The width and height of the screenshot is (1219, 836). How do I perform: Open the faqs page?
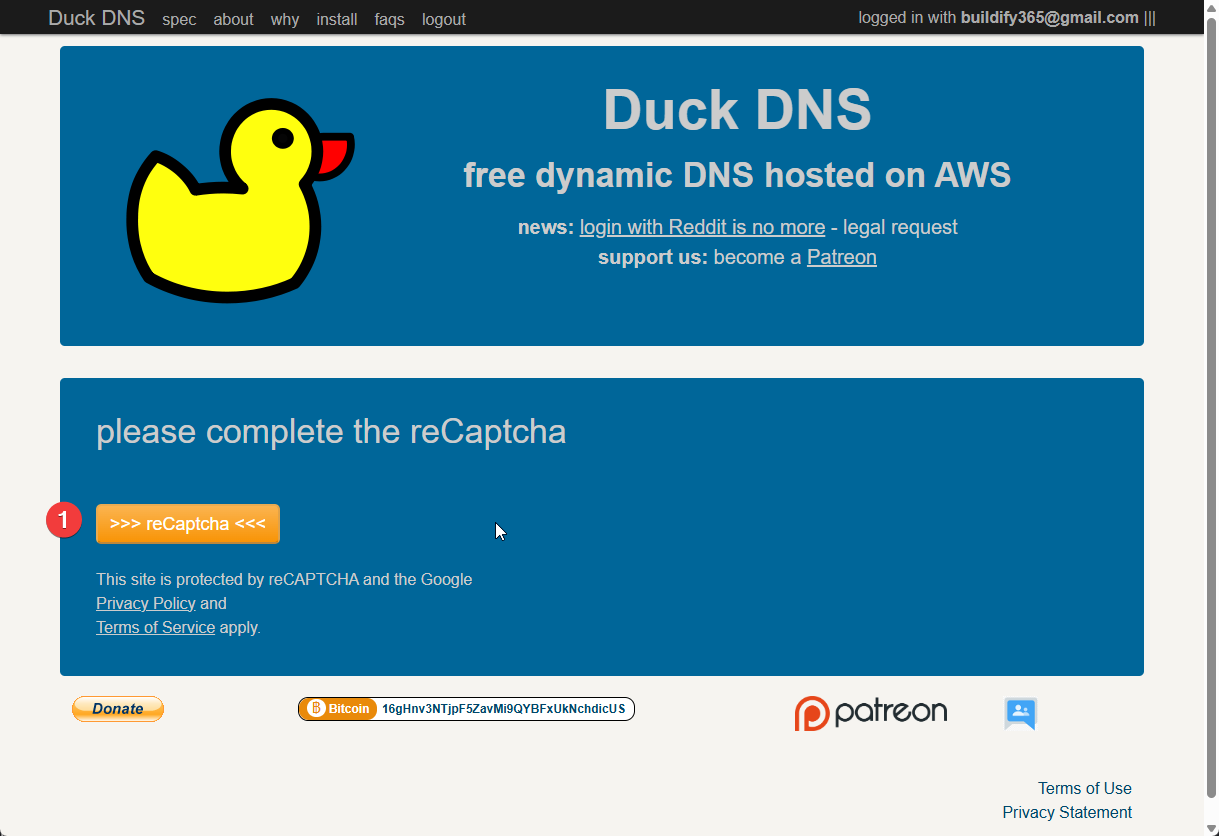pos(390,19)
